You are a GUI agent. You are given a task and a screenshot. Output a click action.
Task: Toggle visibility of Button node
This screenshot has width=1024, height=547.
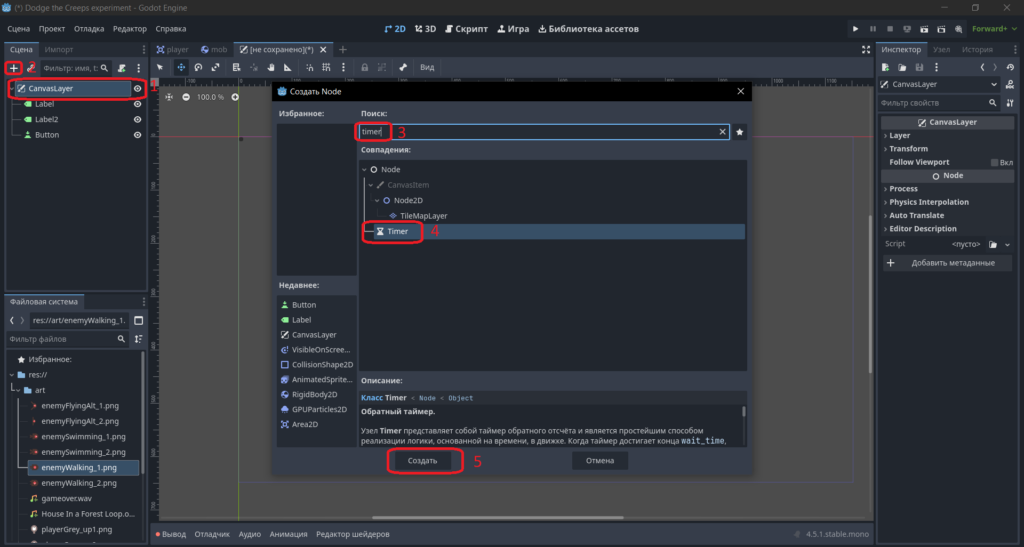pos(137,135)
